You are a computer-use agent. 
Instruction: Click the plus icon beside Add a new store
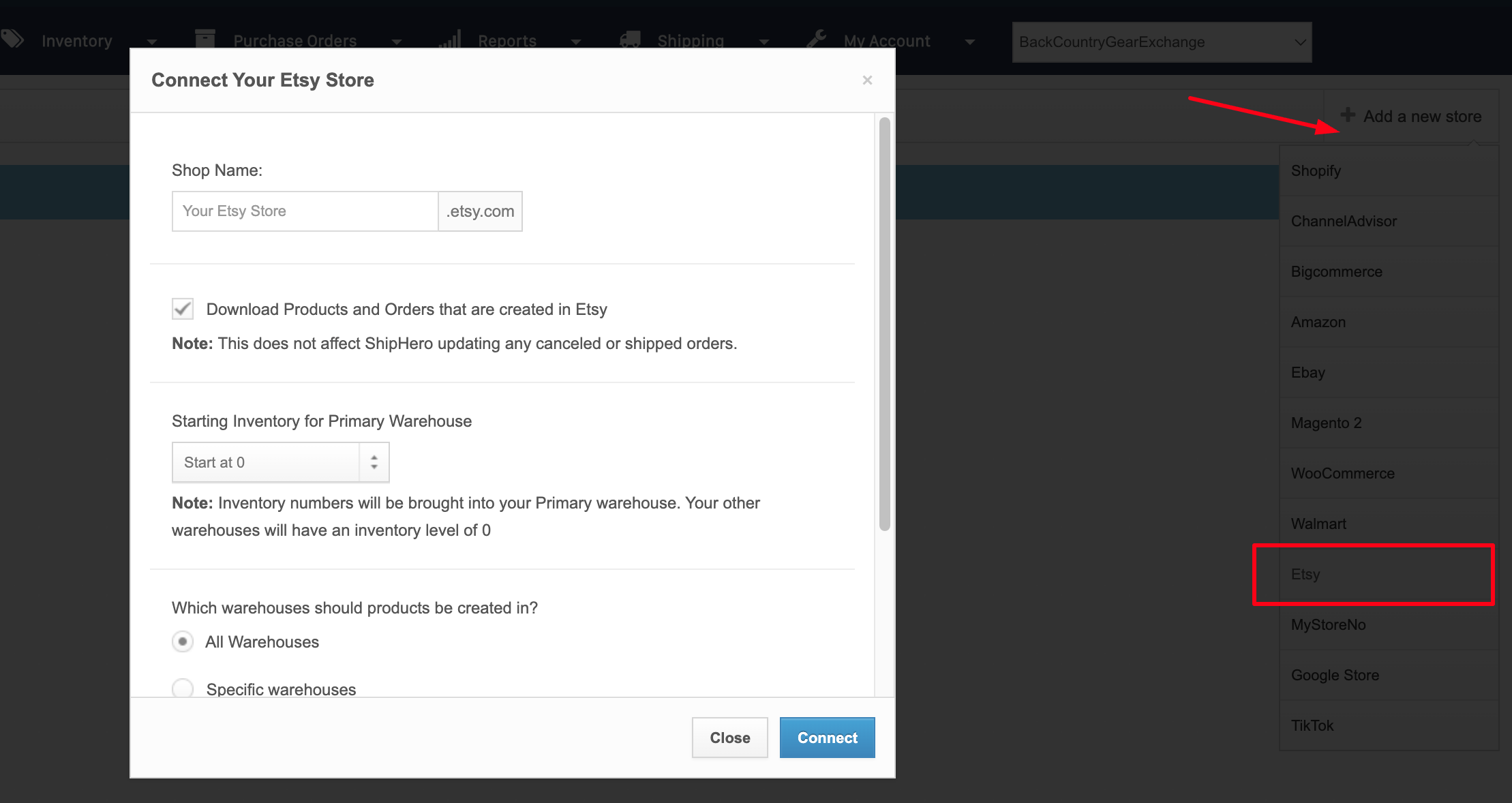[1348, 115]
